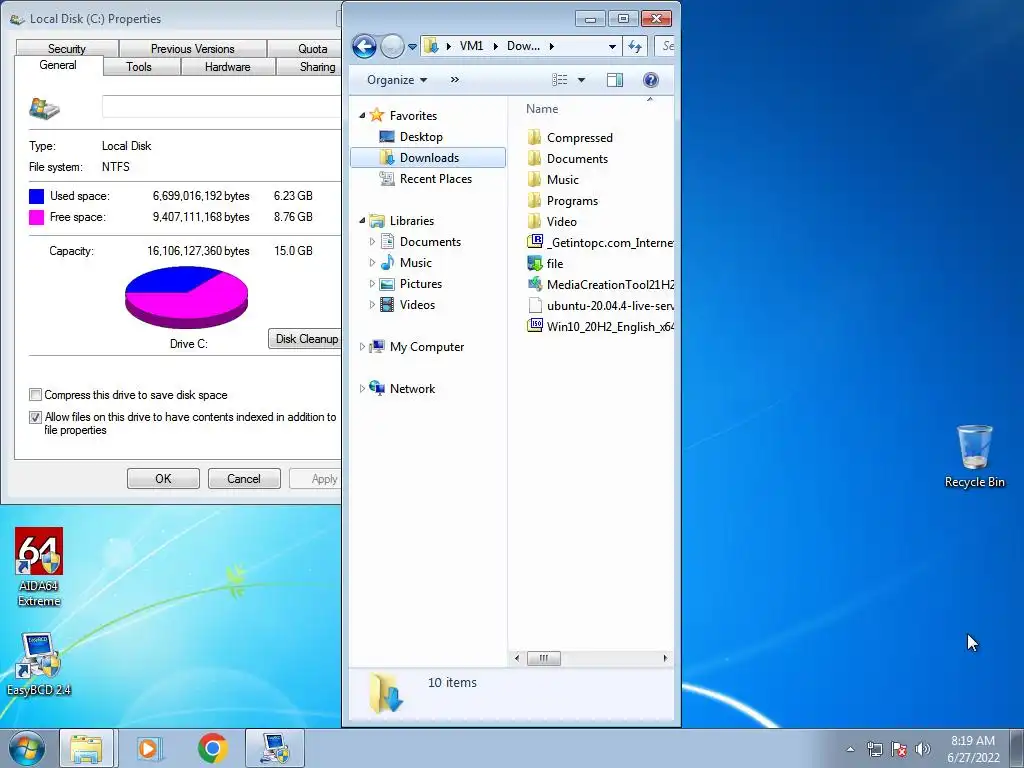
Task: Expand the Pictures library node
Action: pos(372,283)
